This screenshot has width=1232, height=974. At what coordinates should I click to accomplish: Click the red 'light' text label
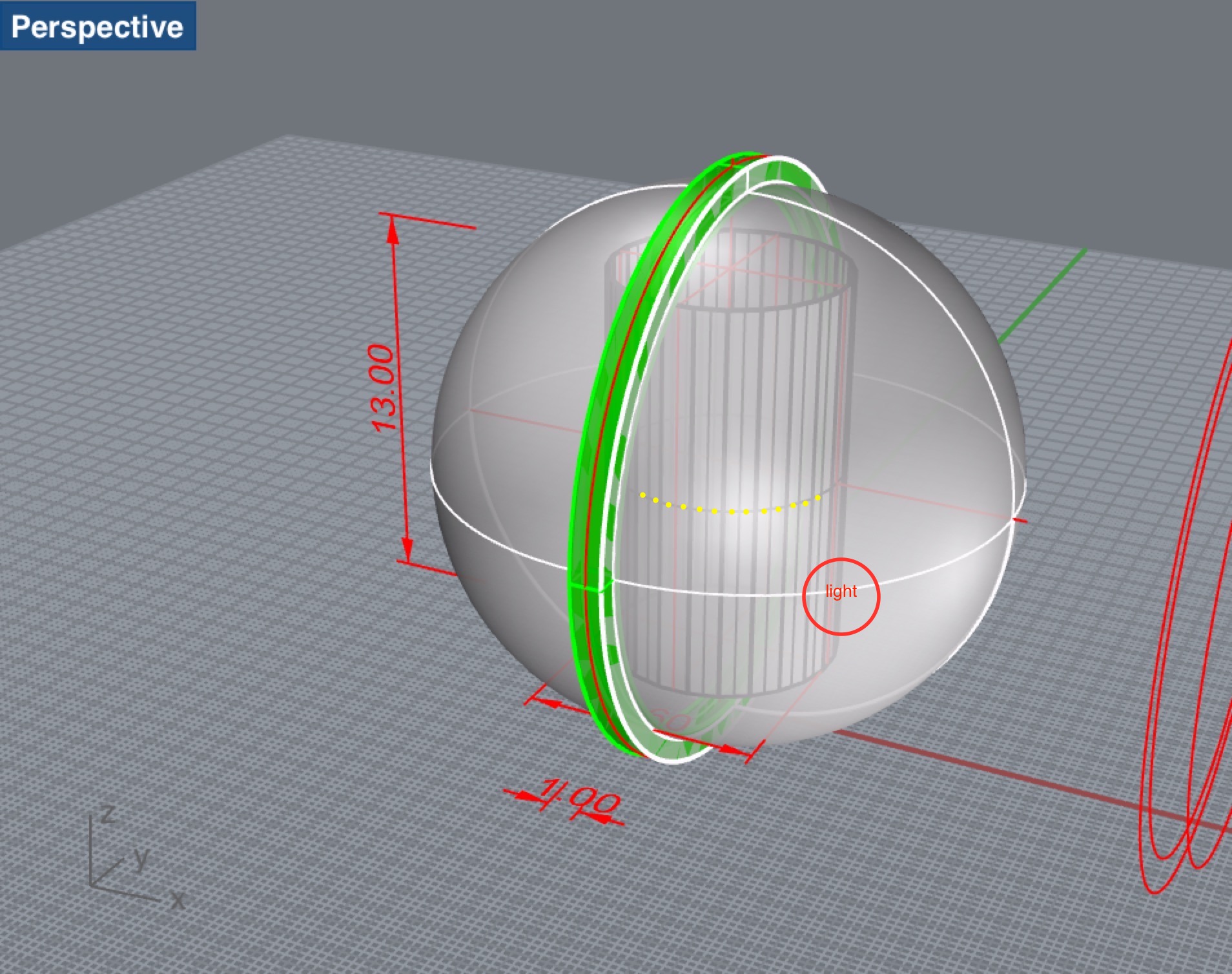pyautogui.click(x=841, y=592)
